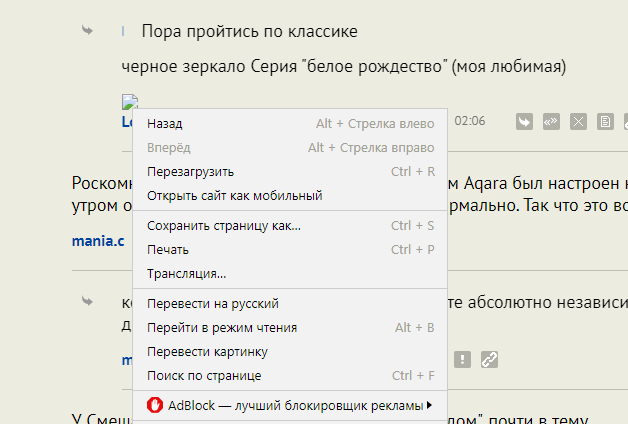Viewport: 628px width, 424px height.
Task: Select 'Перевести на русский' menu item
Action: pyautogui.click(x=212, y=303)
